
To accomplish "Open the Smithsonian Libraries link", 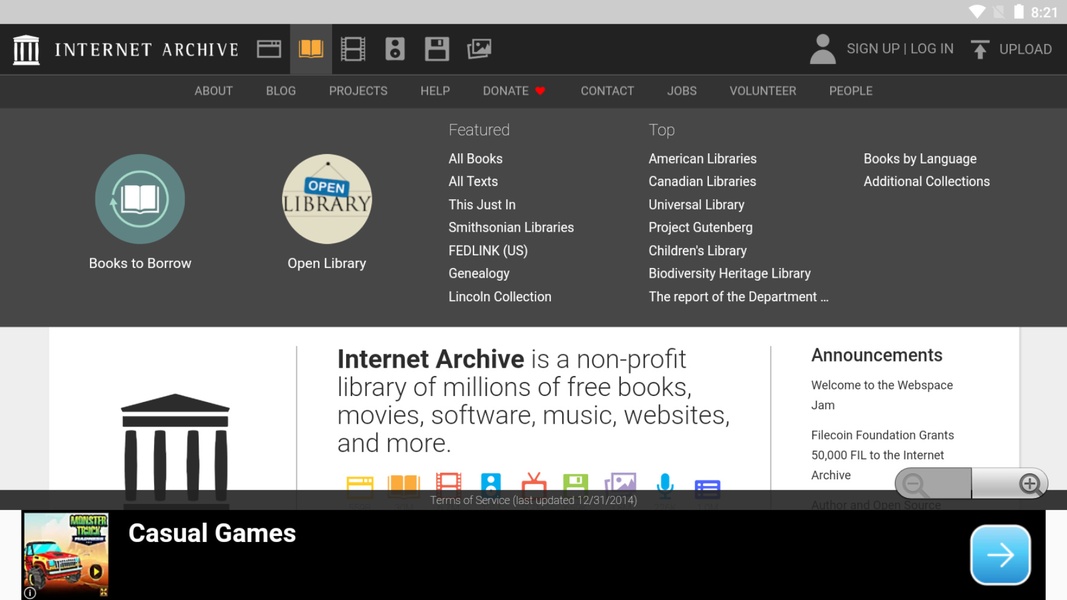I will 511,228.
